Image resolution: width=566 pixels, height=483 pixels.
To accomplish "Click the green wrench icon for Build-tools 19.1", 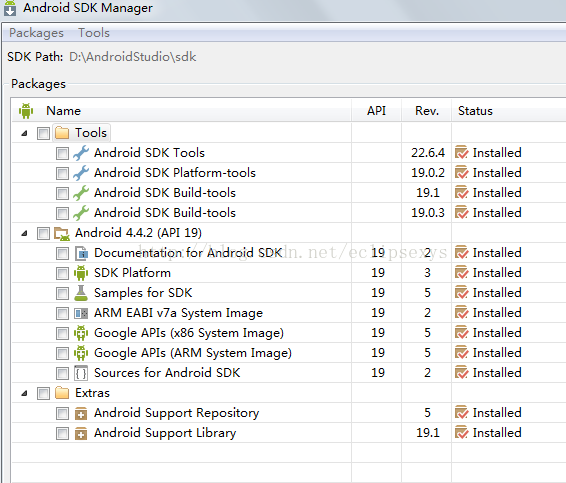I will 81,193.
